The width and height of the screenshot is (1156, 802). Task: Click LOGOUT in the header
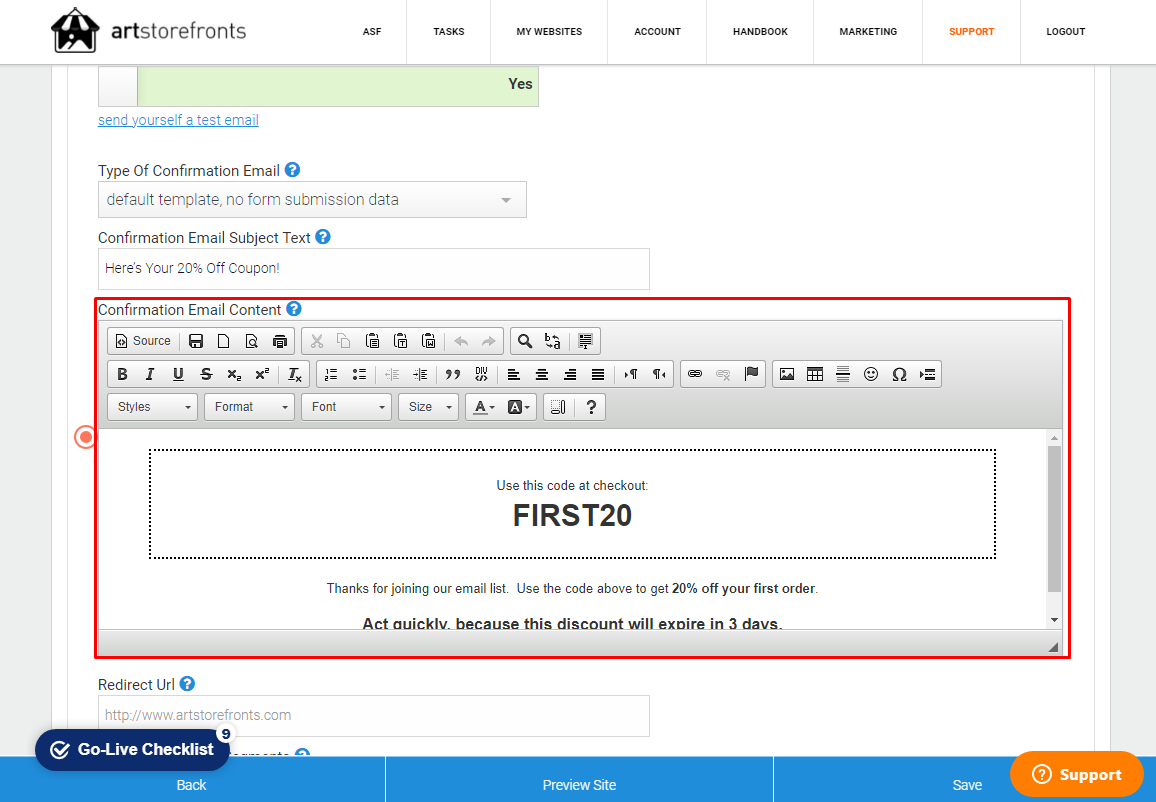tap(1066, 32)
